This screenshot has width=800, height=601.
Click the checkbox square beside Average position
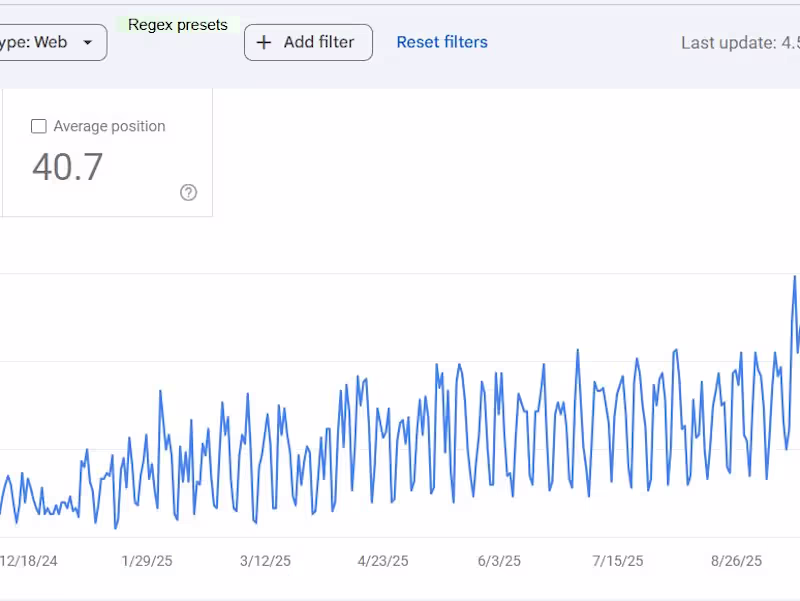coord(38,126)
